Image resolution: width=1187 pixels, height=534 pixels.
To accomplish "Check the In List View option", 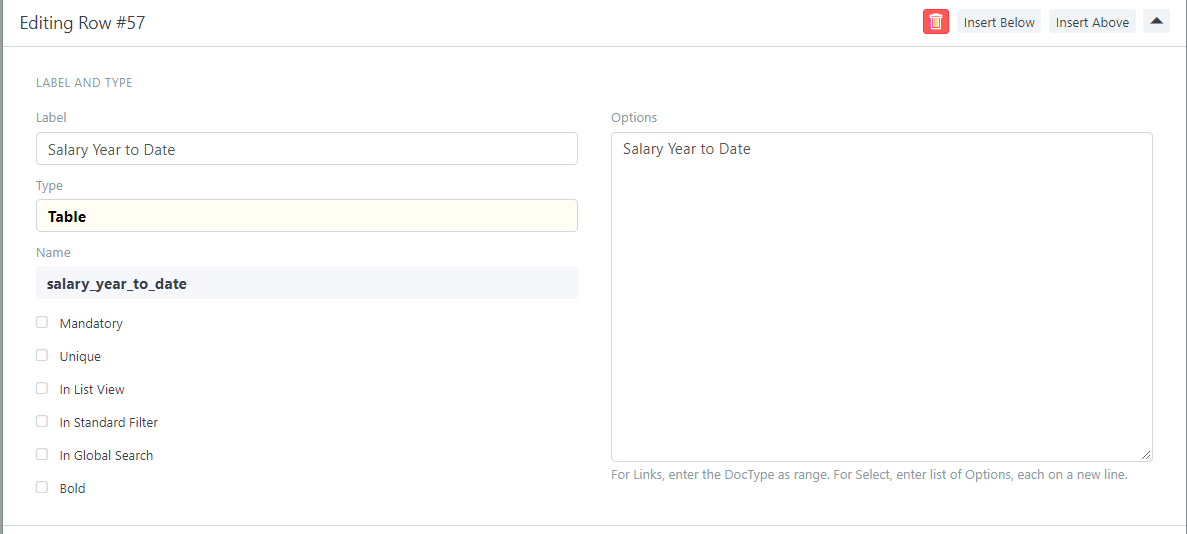I will point(42,388).
